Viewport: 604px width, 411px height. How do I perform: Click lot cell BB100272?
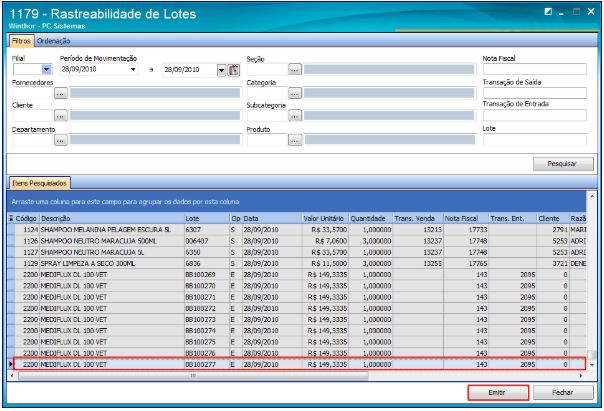coord(206,309)
